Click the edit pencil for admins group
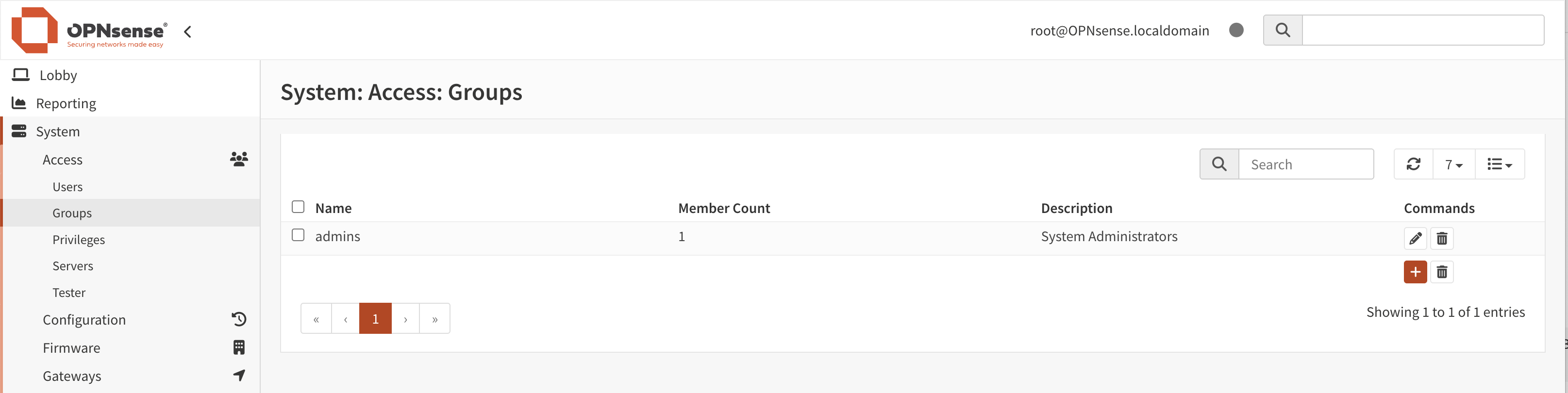The width and height of the screenshot is (1568, 393). (x=1415, y=238)
